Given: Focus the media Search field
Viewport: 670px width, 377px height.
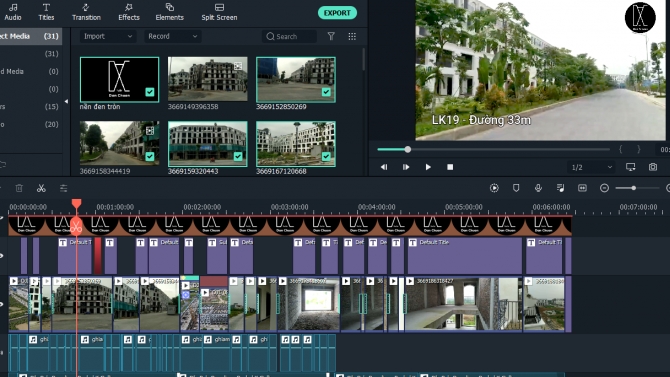Looking at the screenshot, I should coord(289,36).
